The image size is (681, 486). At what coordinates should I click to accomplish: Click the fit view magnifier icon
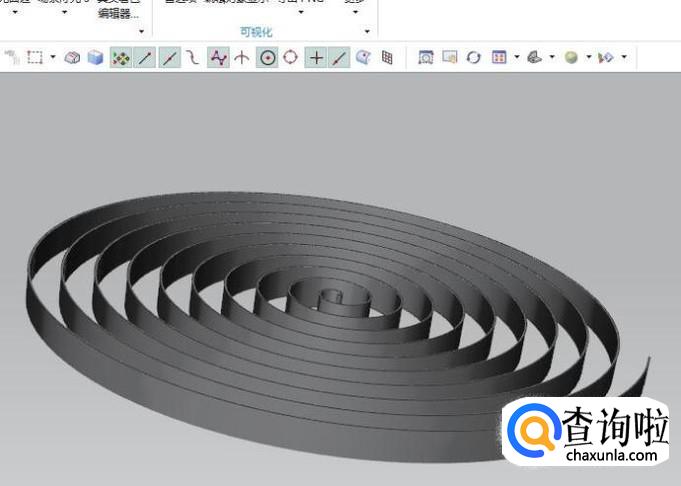426,58
